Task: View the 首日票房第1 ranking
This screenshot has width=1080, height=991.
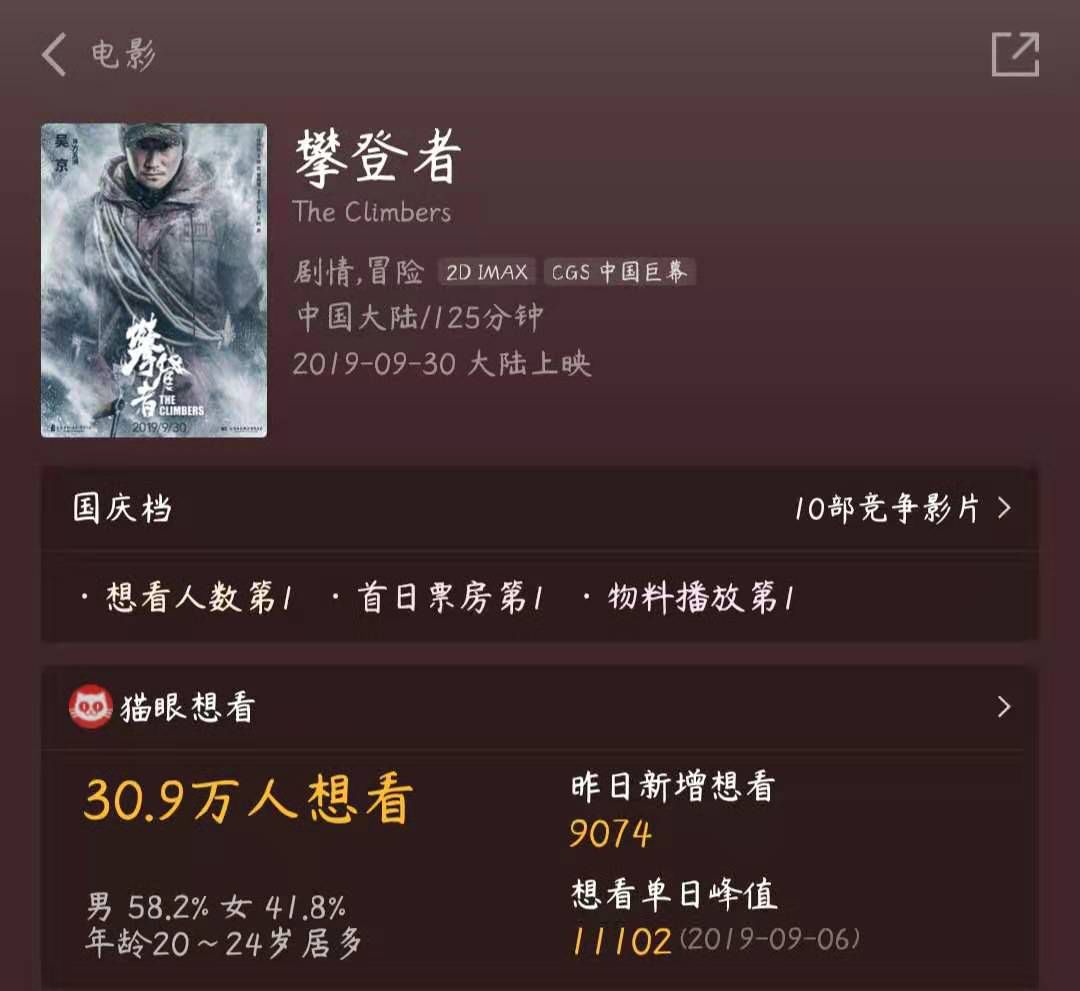Action: click(x=450, y=597)
